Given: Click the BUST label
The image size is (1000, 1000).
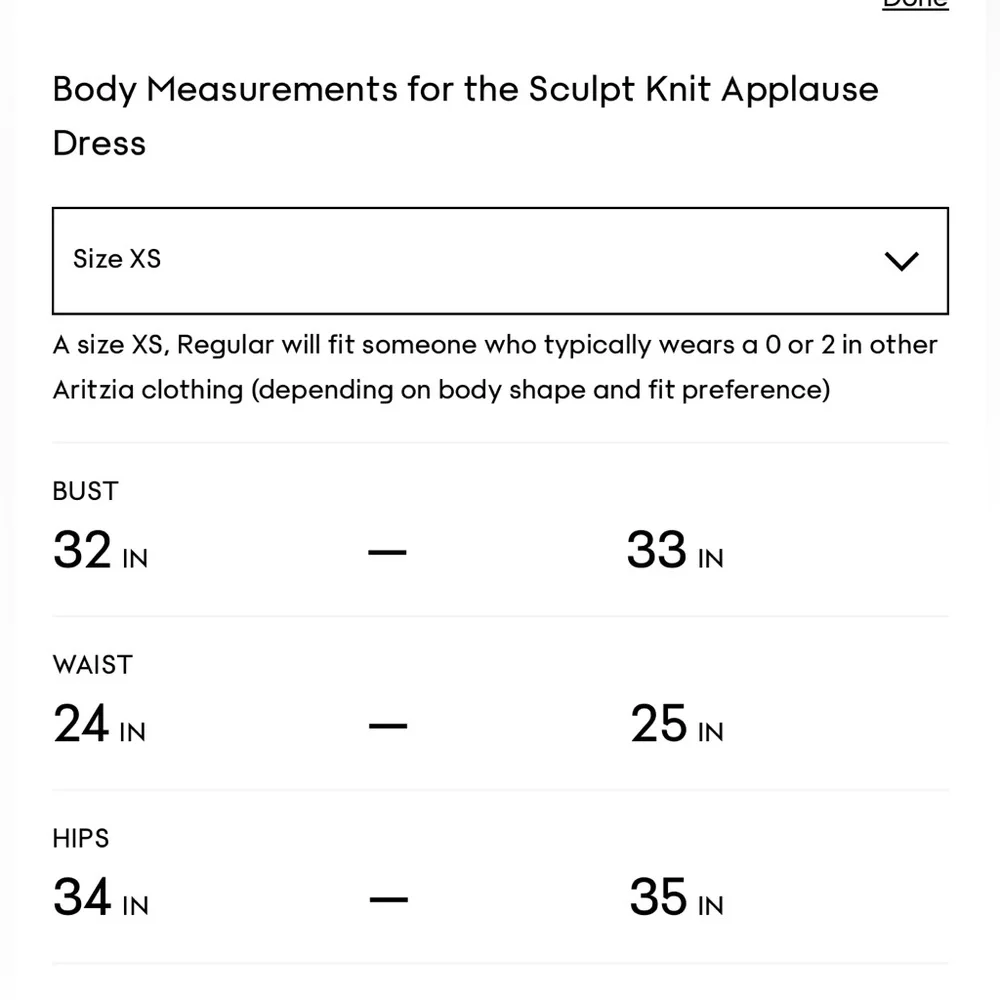Looking at the screenshot, I should (85, 491).
